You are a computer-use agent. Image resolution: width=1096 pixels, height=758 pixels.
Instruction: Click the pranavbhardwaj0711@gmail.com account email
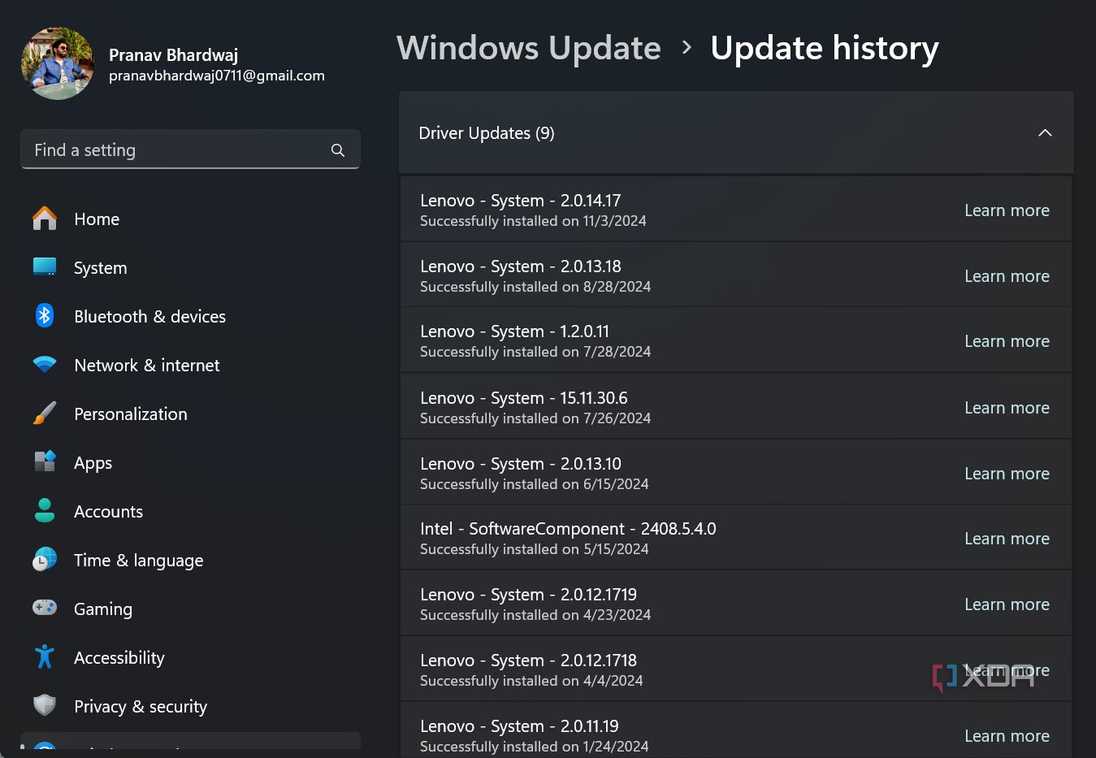217,76
